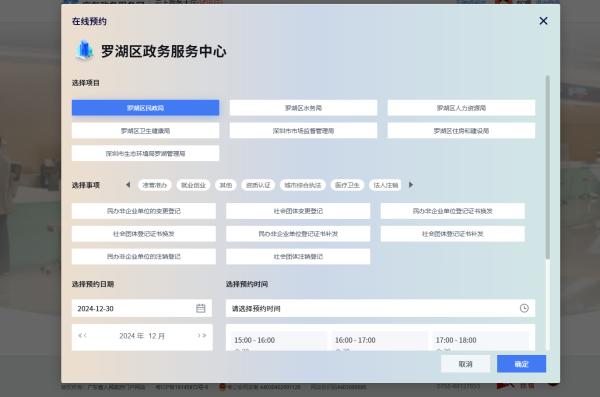Open the clock icon in time field

point(524,308)
